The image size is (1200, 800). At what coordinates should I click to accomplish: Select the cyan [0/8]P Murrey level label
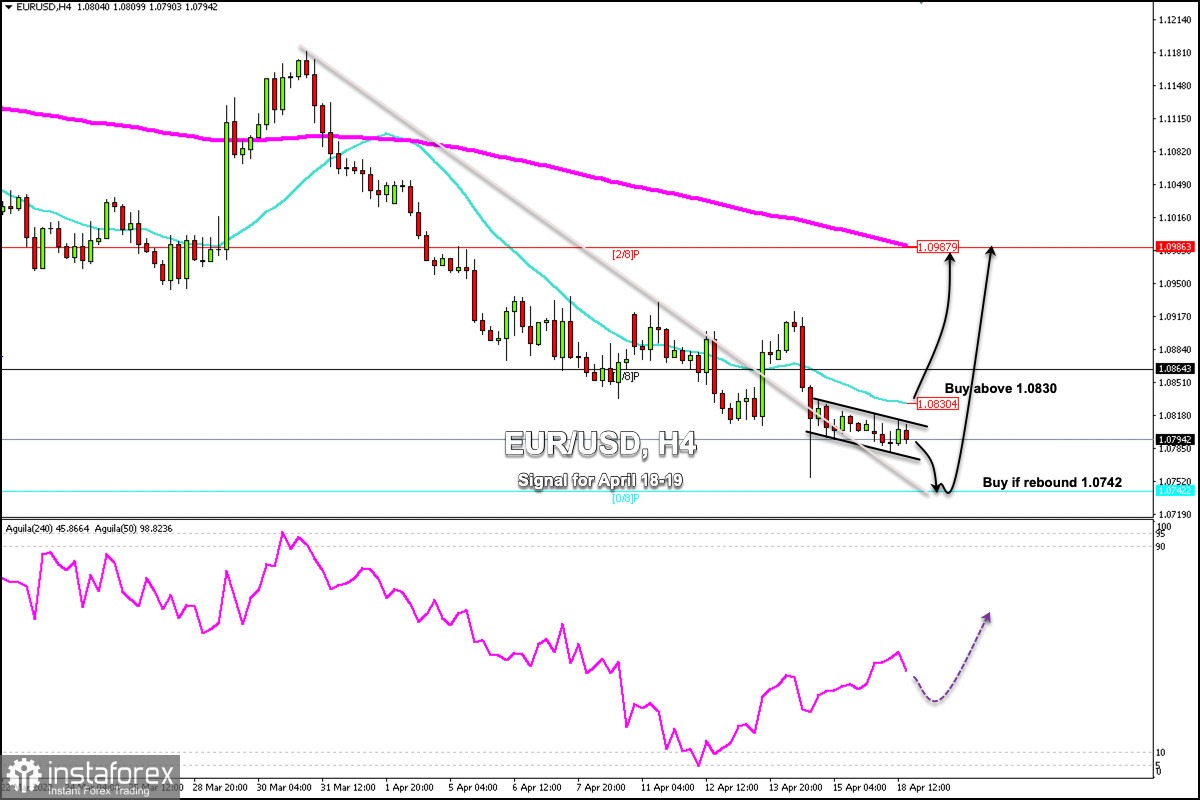(626, 498)
